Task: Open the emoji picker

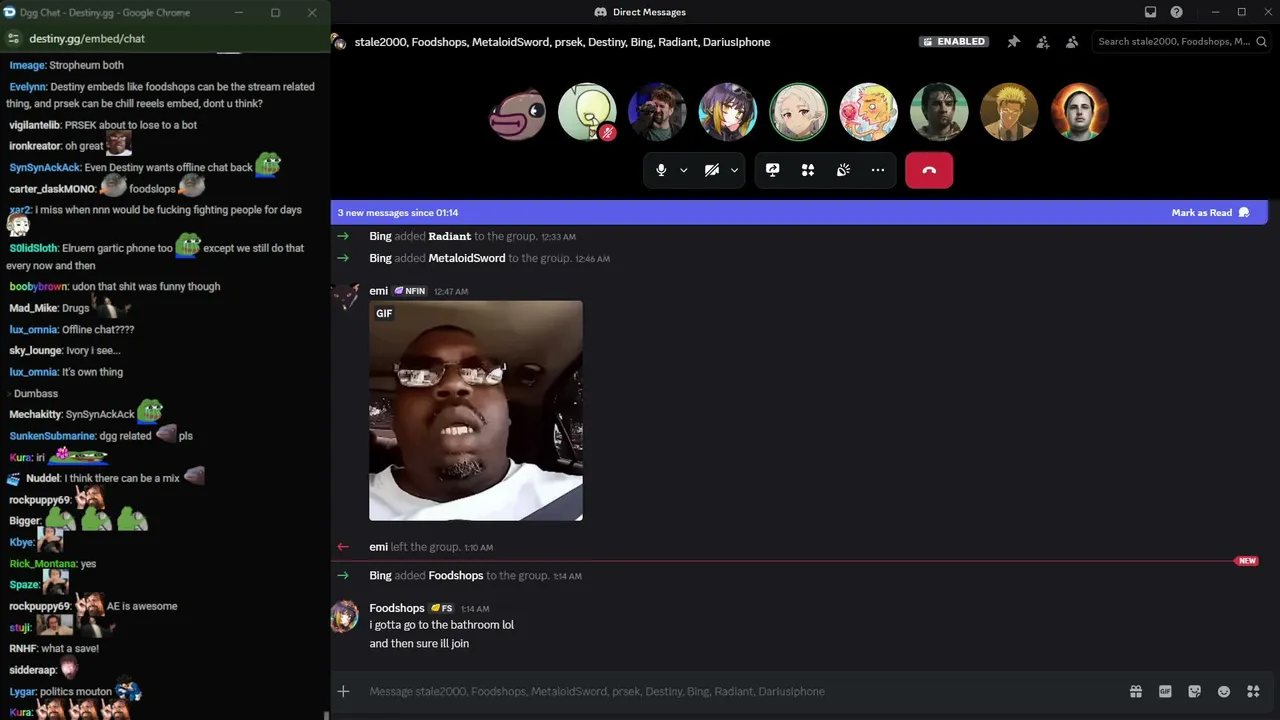Action: click(1224, 691)
